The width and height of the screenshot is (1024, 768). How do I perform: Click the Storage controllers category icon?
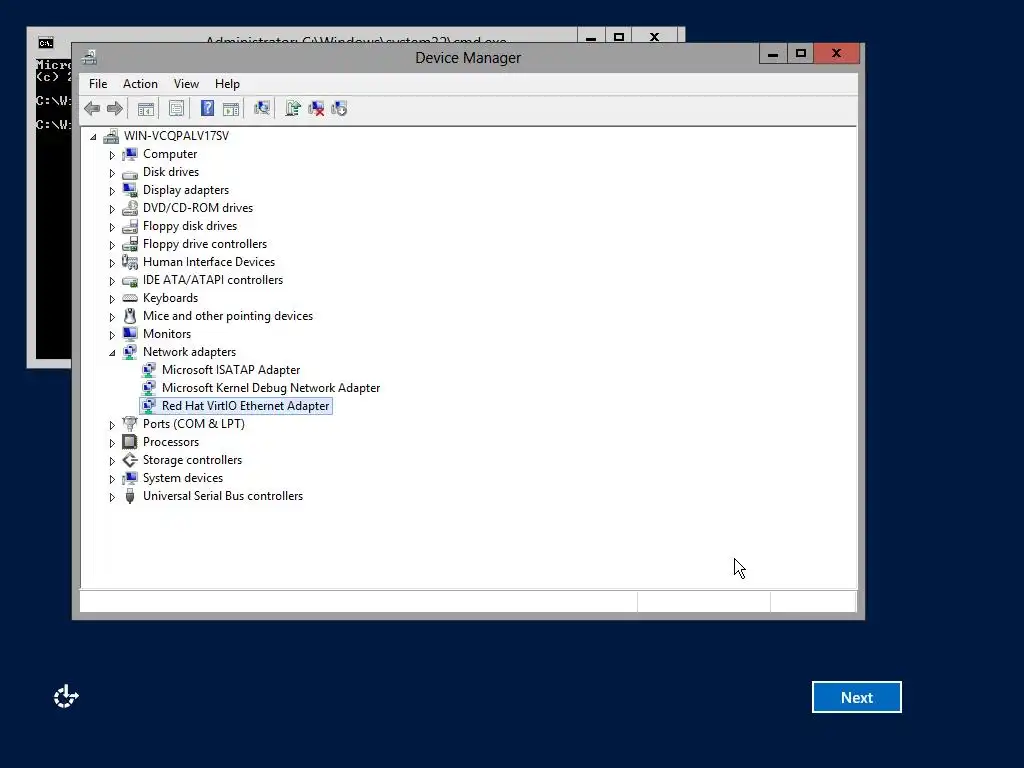130,460
